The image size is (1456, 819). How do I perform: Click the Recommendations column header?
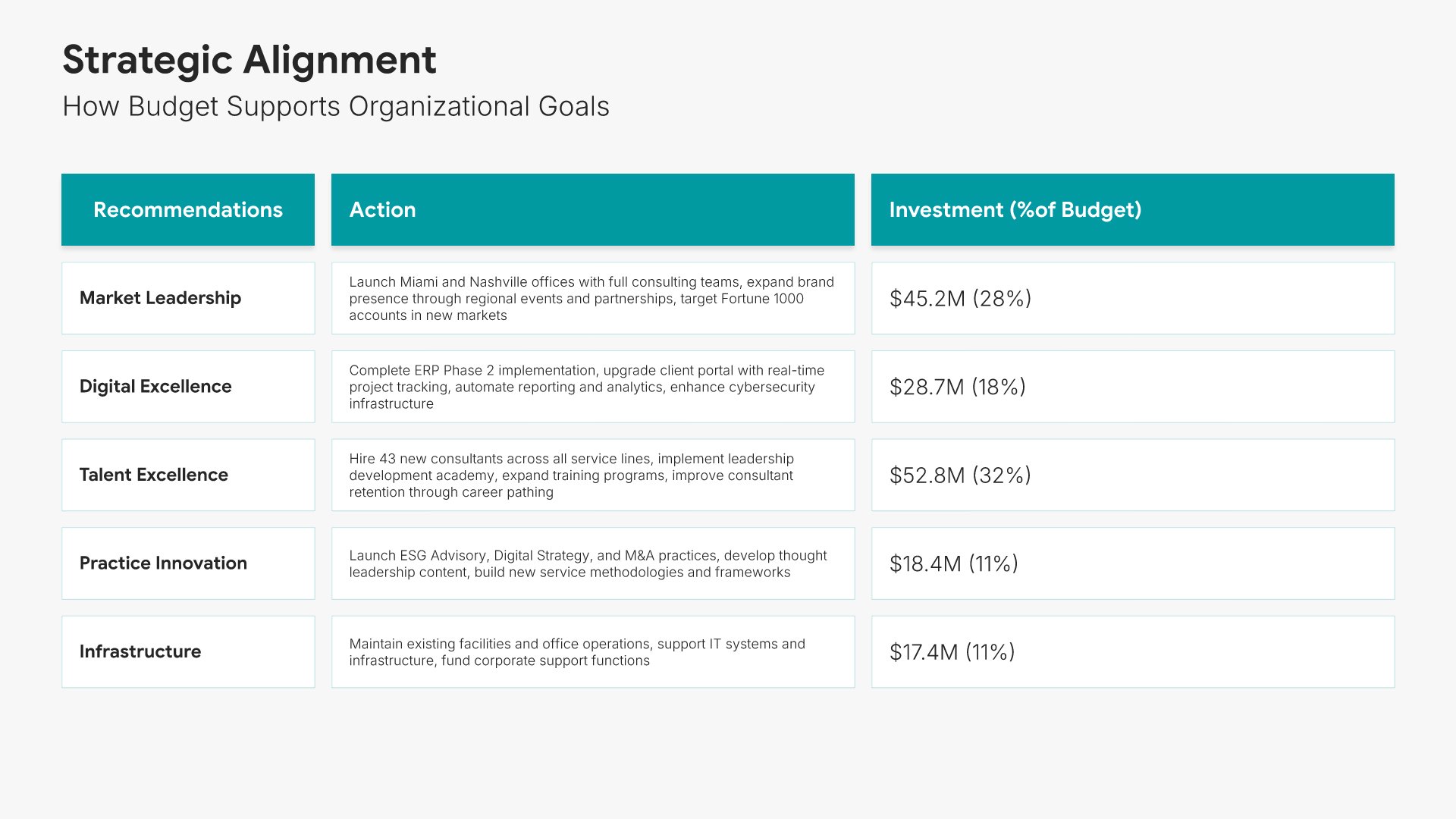[187, 210]
